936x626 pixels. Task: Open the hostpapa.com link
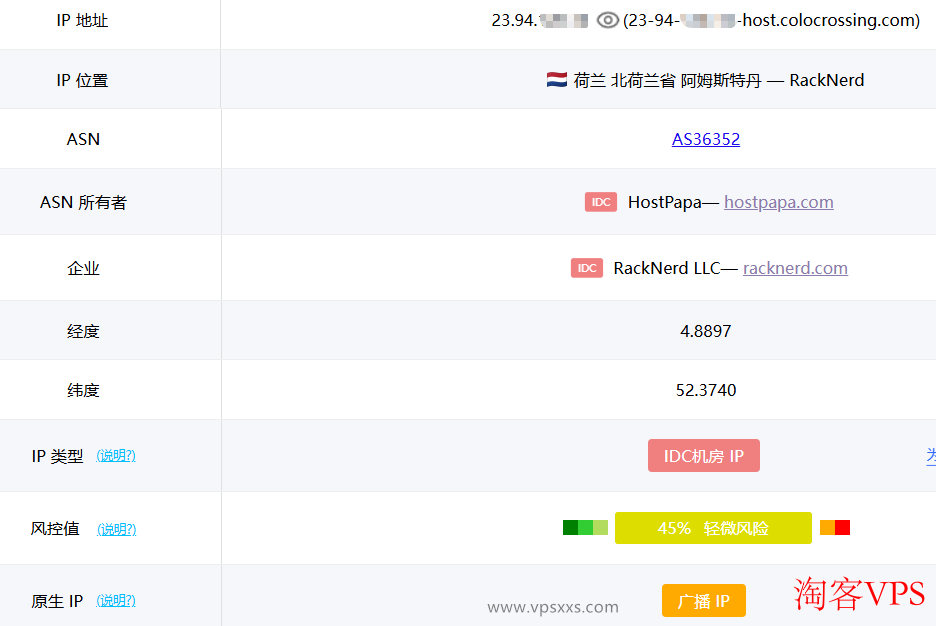(778, 202)
